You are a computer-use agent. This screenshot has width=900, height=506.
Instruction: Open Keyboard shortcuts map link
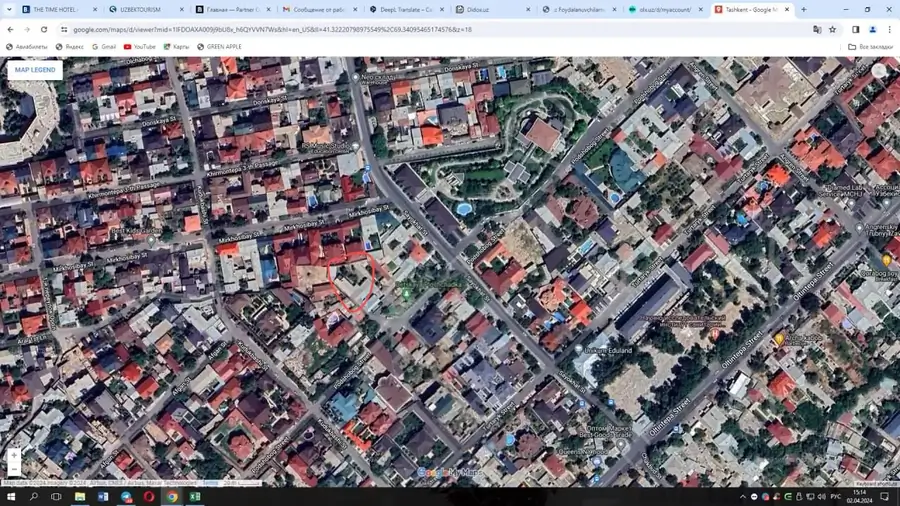click(x=876, y=484)
